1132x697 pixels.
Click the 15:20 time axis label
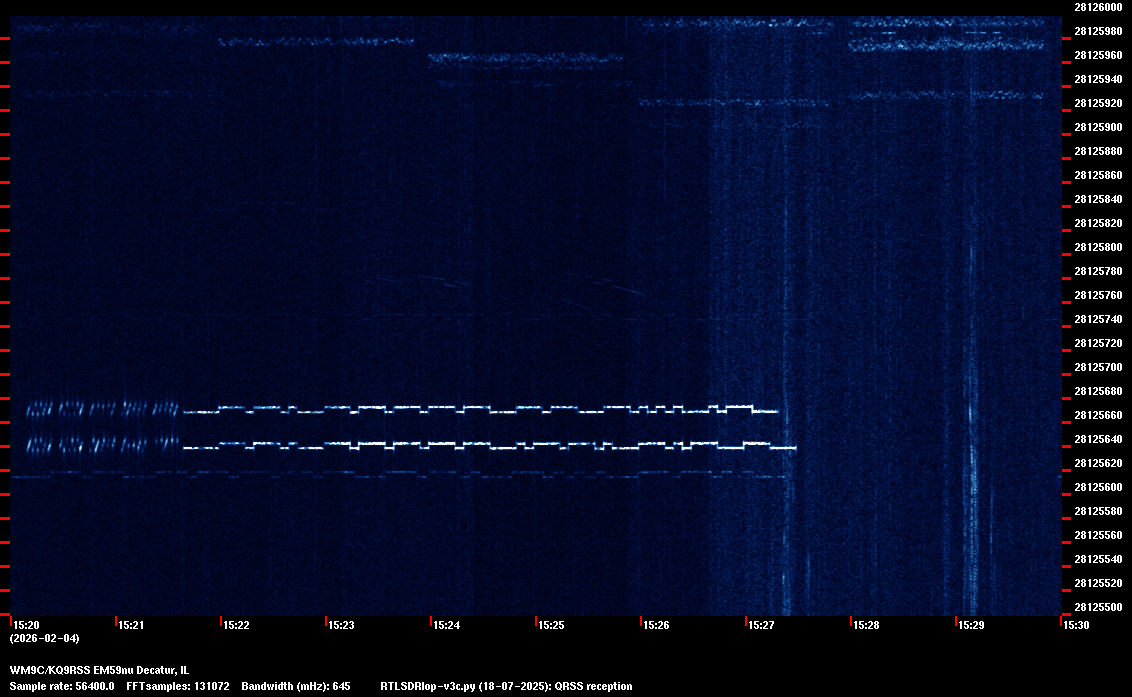click(26, 626)
